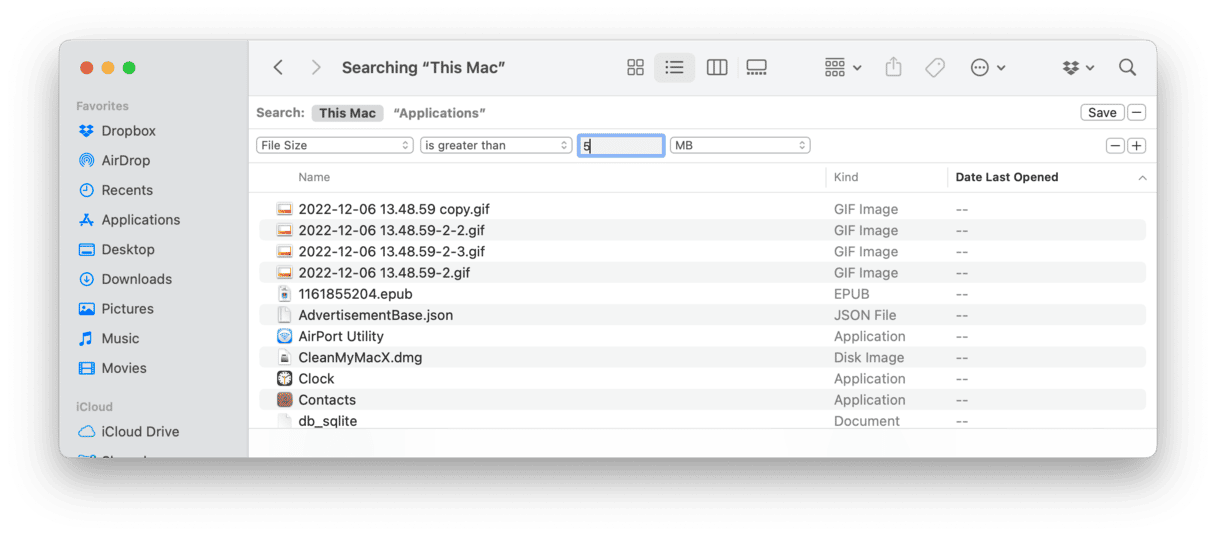Open the Dropbox toolbar menu
Screen dimensions: 1216x536
tap(1078, 68)
